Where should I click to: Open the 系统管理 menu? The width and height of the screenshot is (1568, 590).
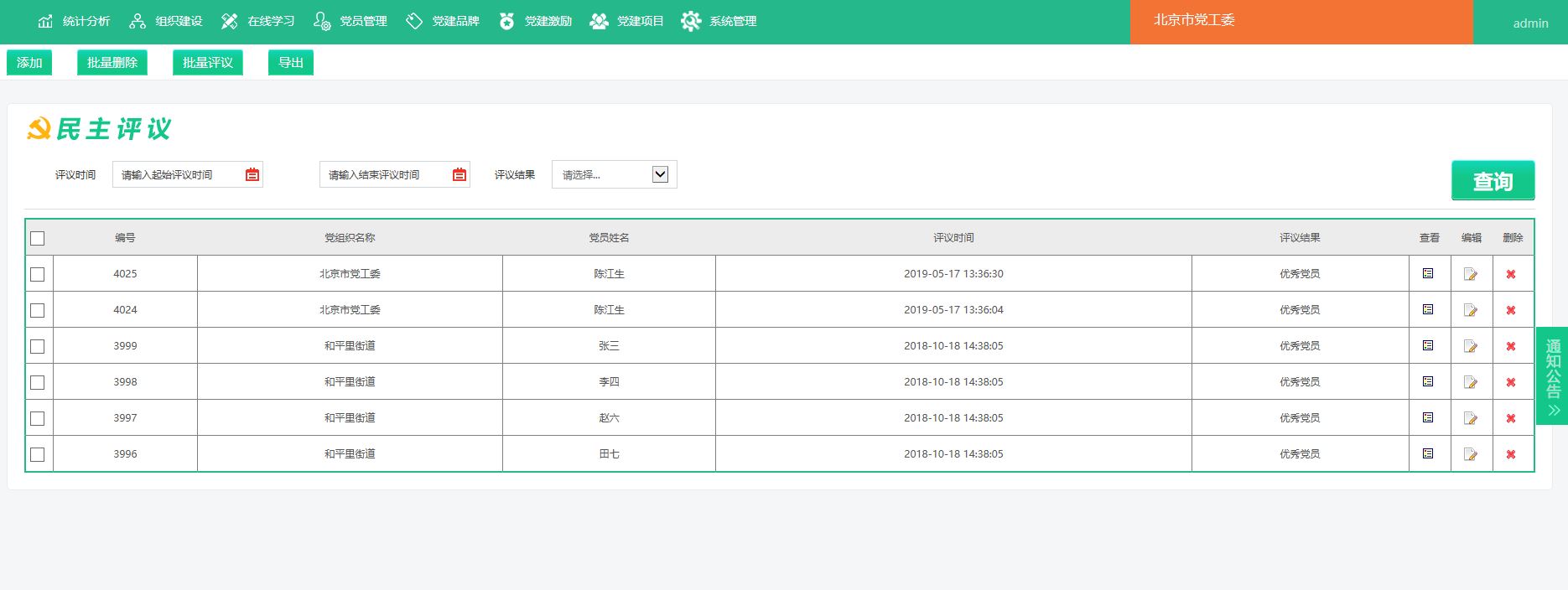[x=719, y=21]
